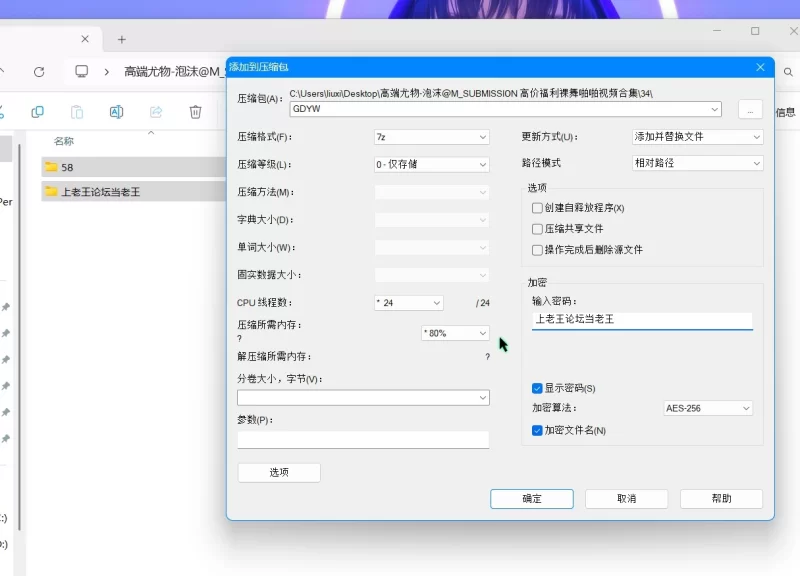Enable 创建自释放程序 checkbox
The height and width of the screenshot is (576, 800).
[x=537, y=208]
